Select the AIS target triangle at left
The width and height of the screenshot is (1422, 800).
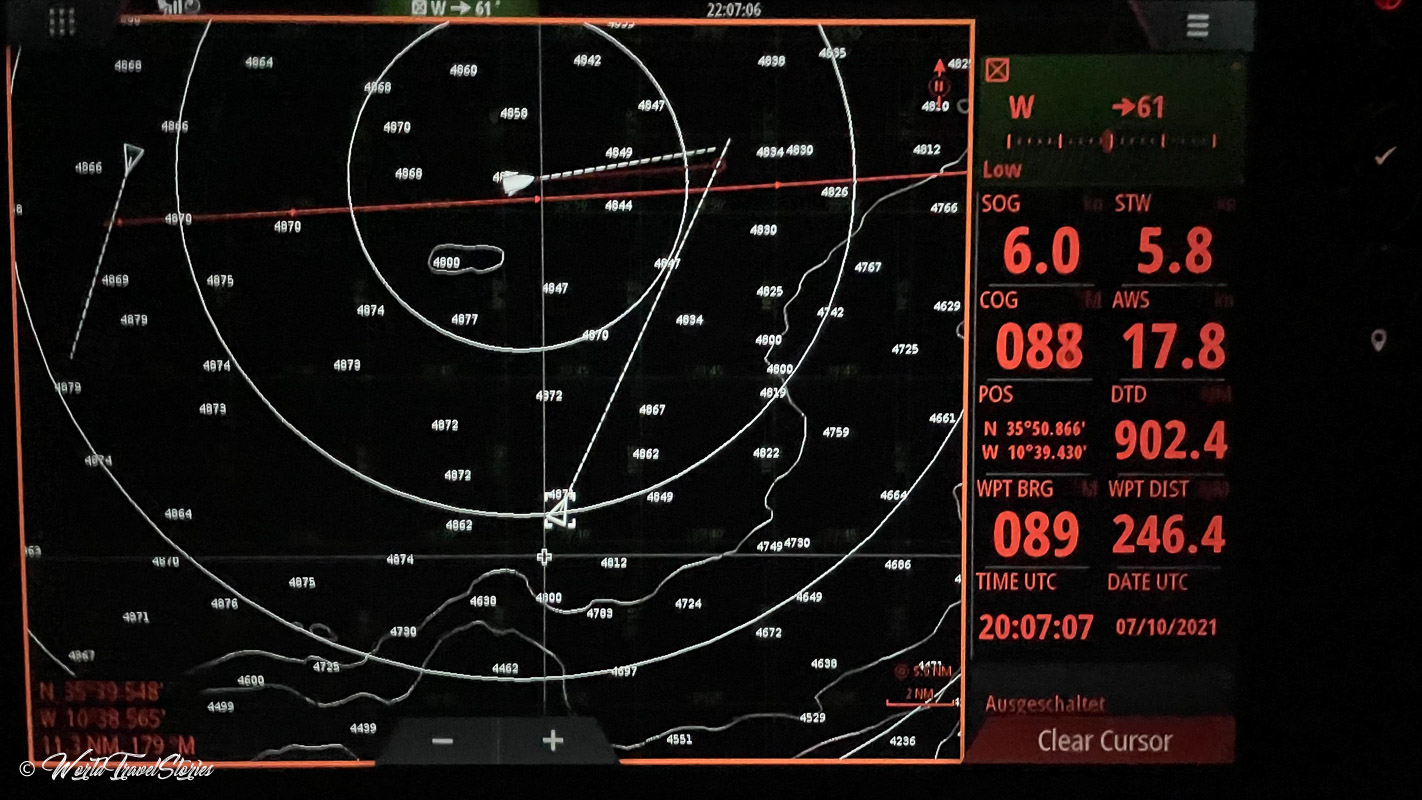tap(132, 154)
